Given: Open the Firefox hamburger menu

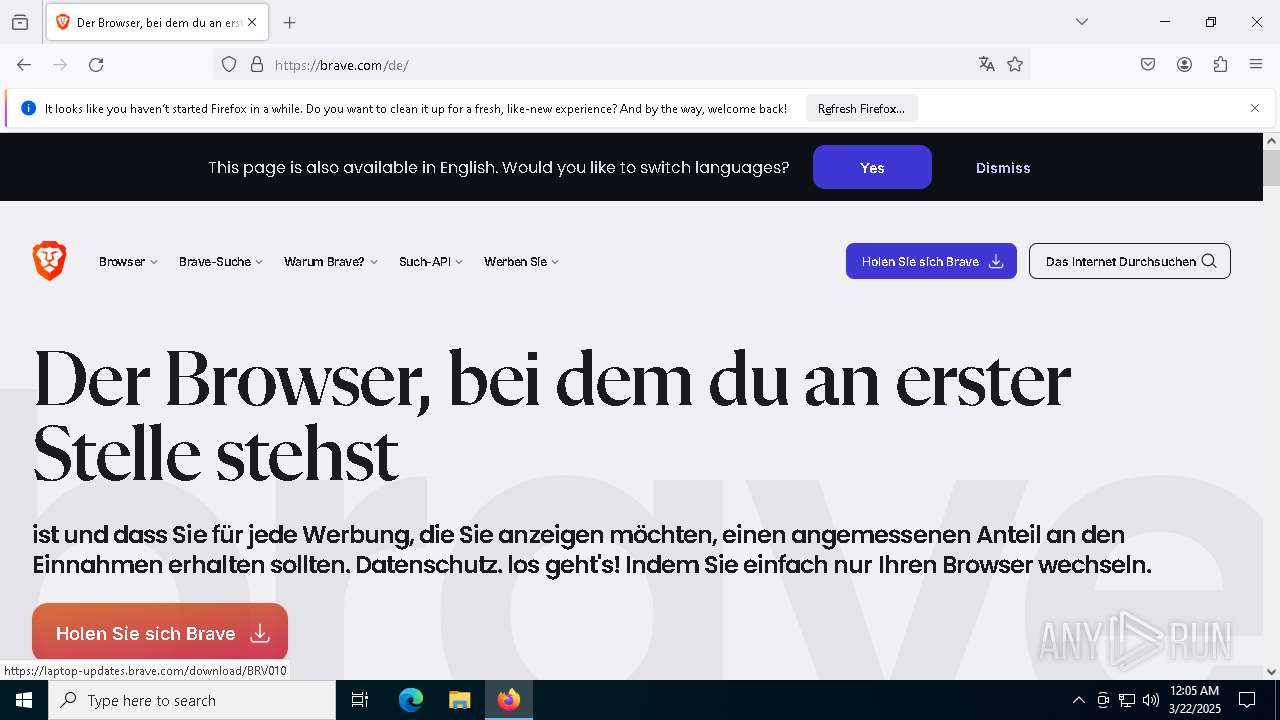Looking at the screenshot, I should click(1256, 65).
